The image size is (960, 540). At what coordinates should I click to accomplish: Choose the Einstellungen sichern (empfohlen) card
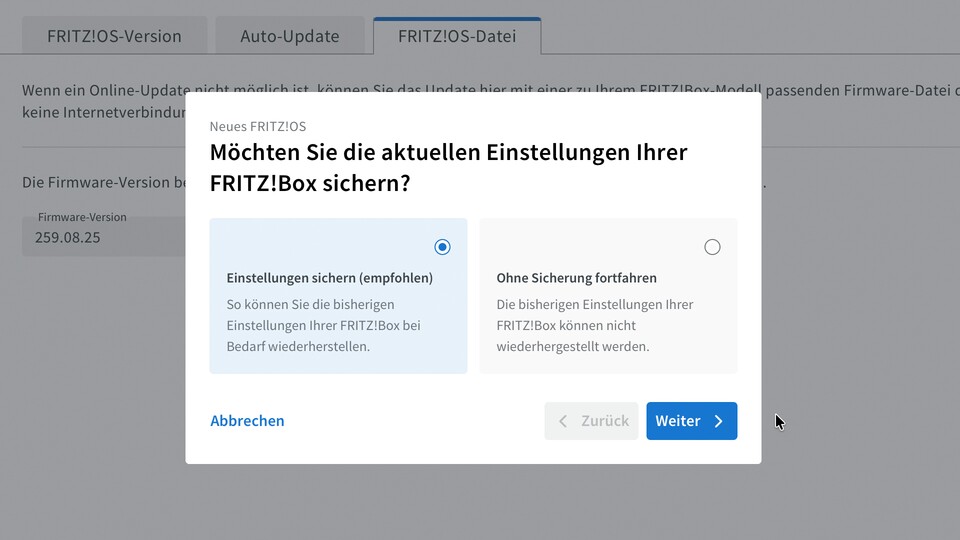pyautogui.click(x=339, y=296)
